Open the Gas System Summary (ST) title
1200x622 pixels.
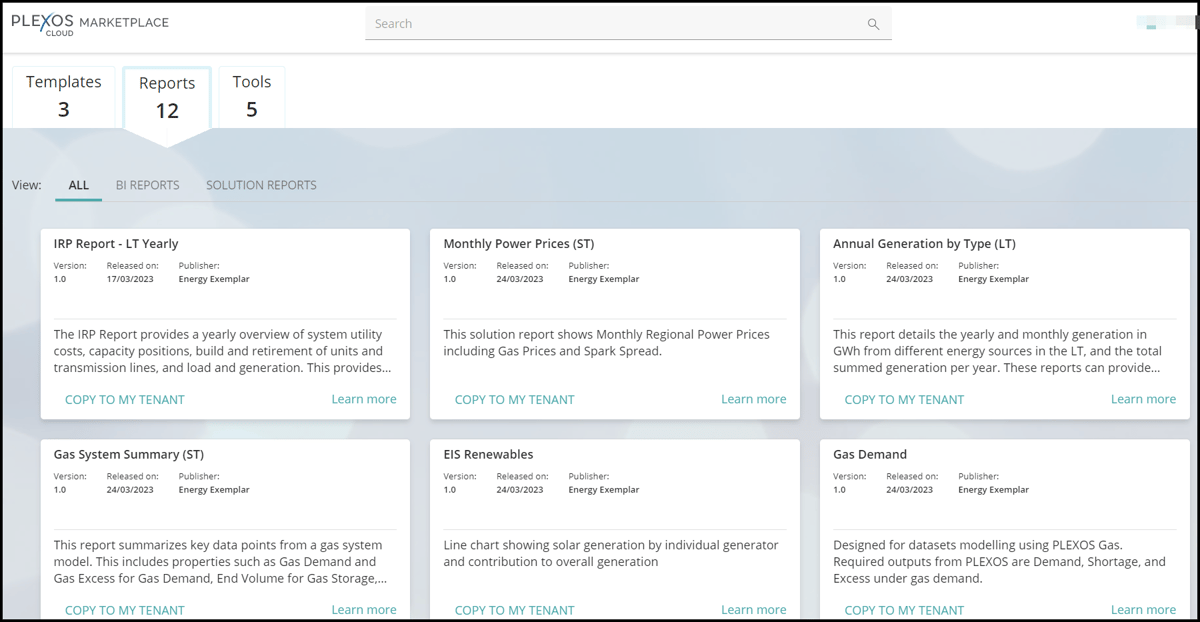click(129, 454)
